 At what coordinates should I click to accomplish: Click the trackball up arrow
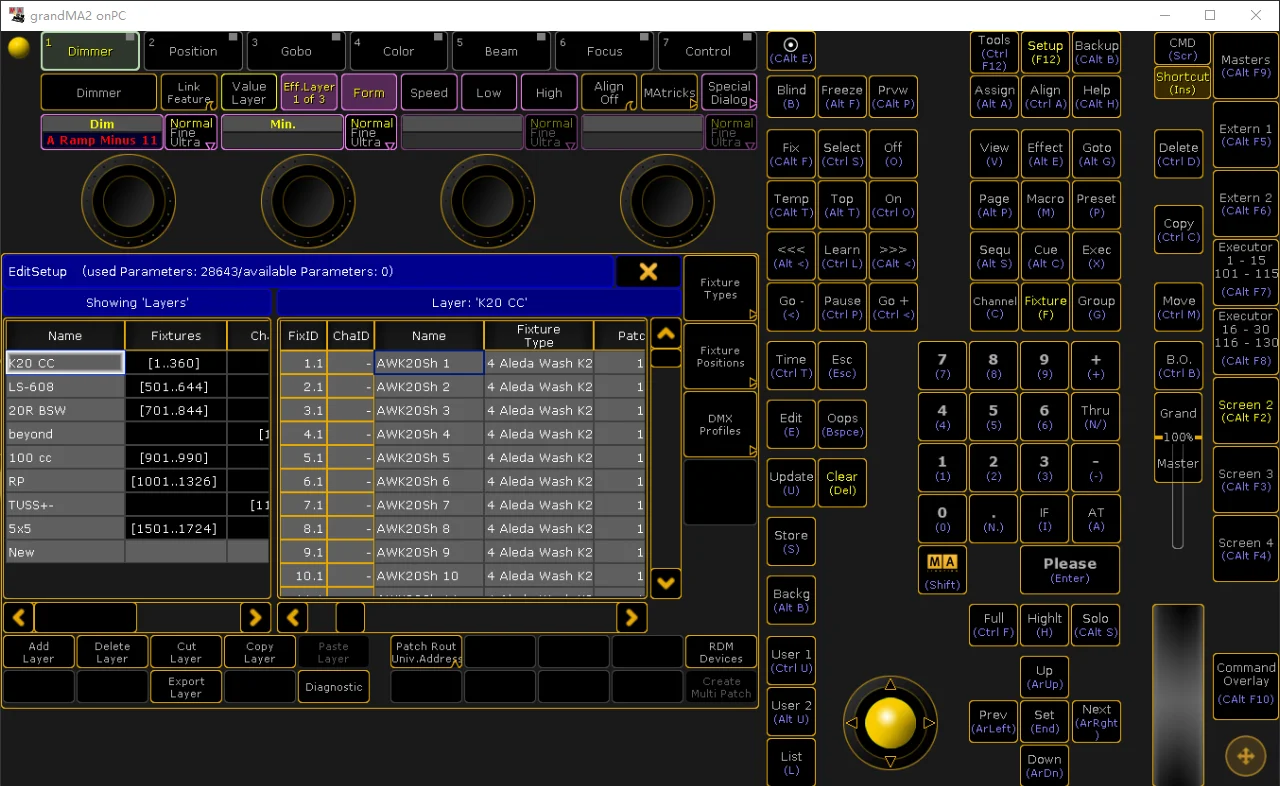(x=890, y=685)
